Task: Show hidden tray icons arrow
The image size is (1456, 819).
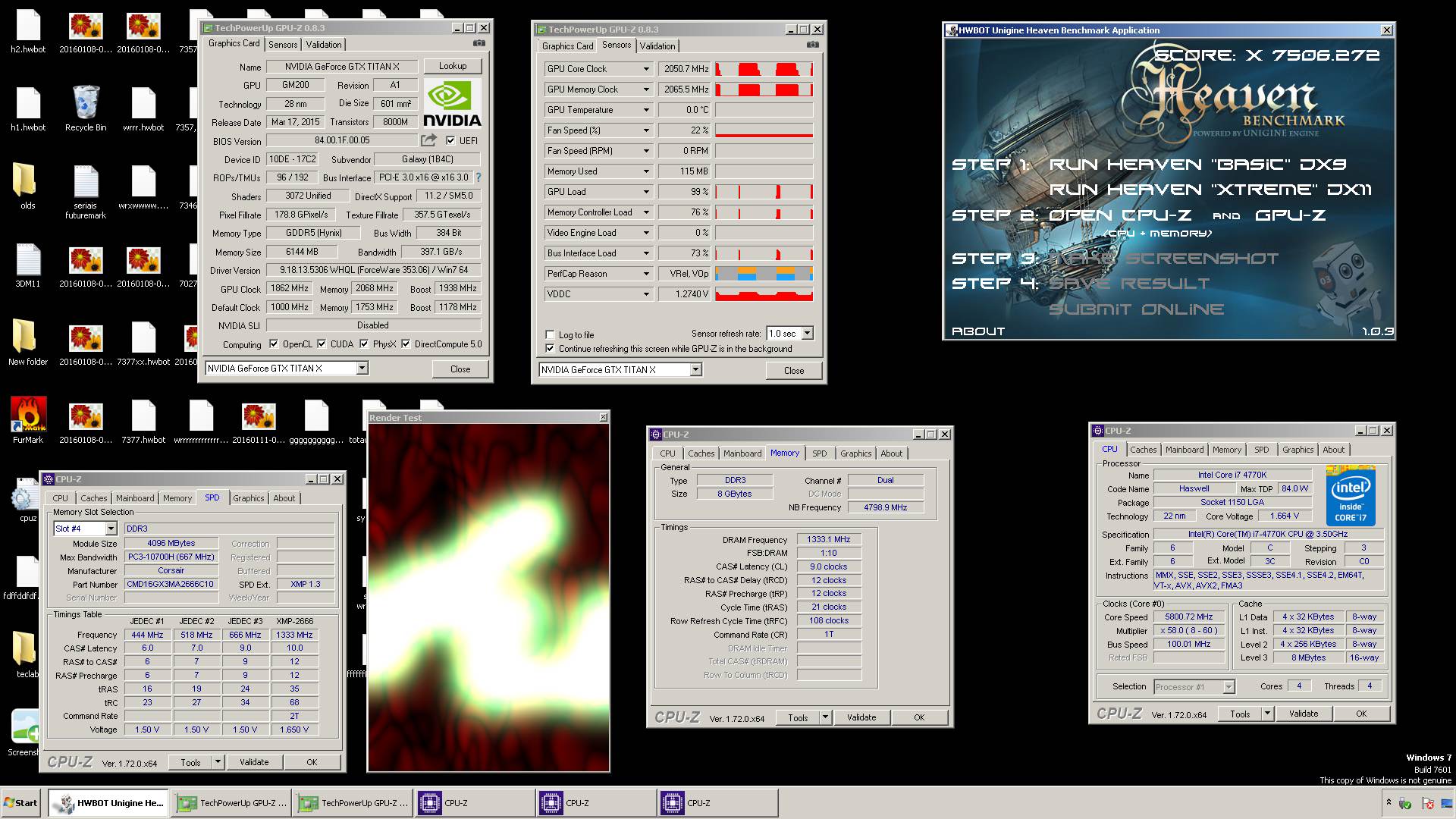Action: (x=1389, y=802)
